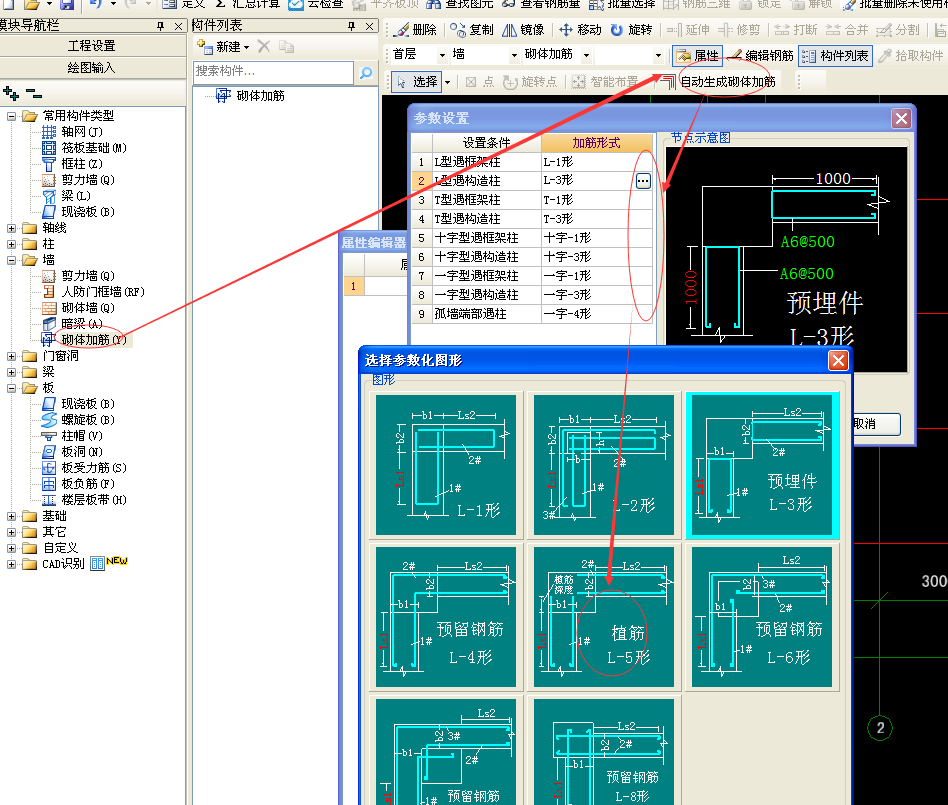Image resolution: width=948 pixels, height=805 pixels.
Task: Pin the 构件列表 panel
Action: coord(351,26)
